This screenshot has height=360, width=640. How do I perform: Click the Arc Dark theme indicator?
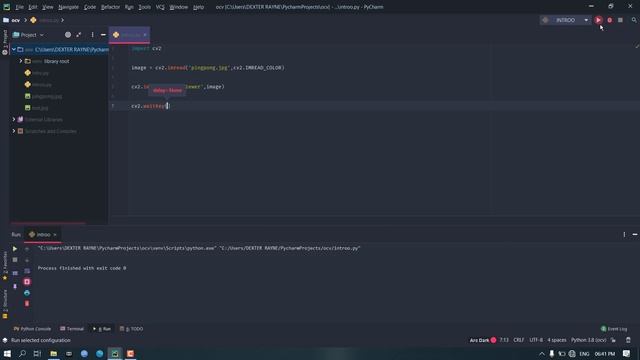click(x=482, y=340)
